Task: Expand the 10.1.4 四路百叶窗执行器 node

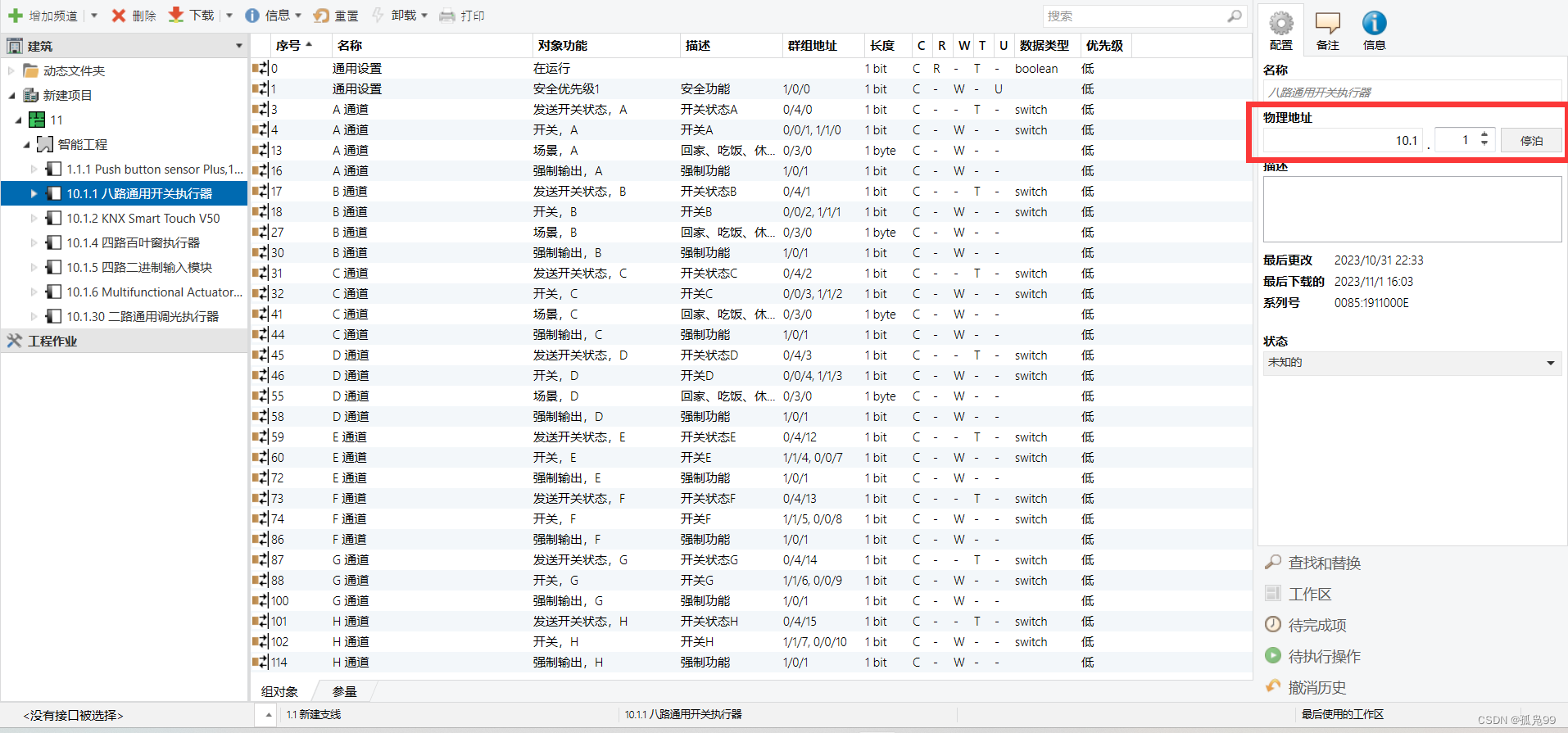Action: [x=34, y=242]
